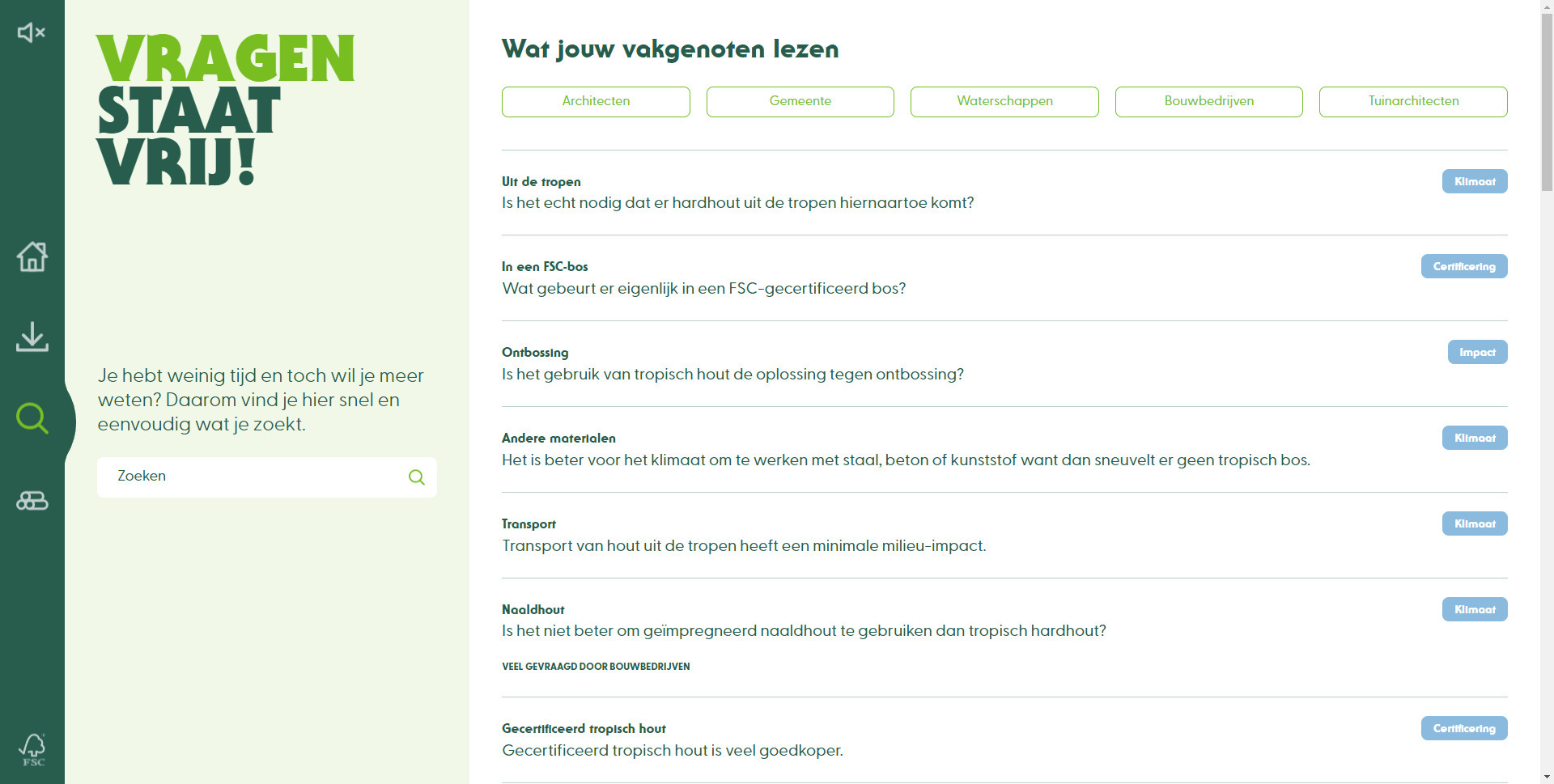Click the Impact tag badge

tap(1477, 352)
